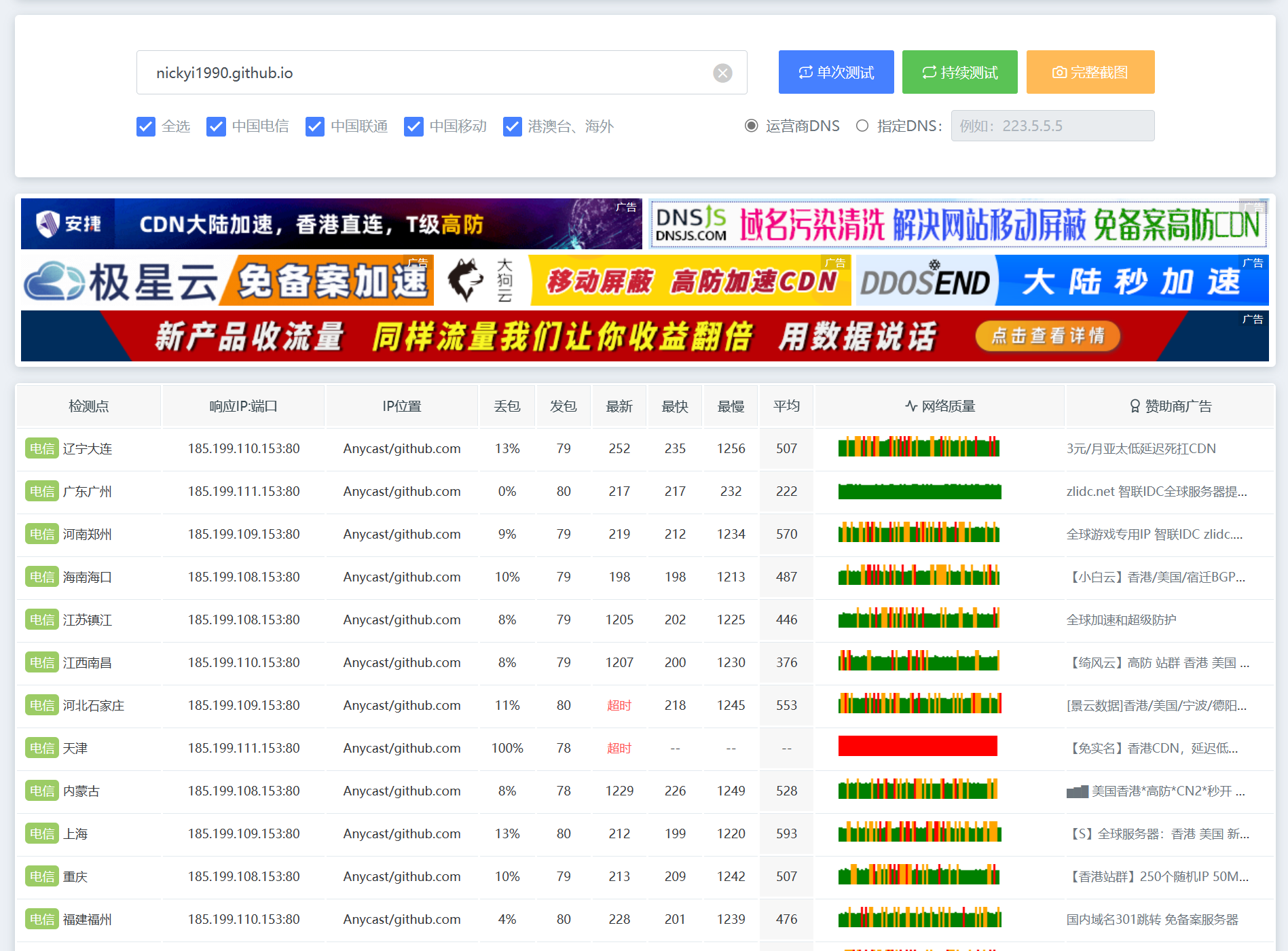Click the 电信 badge beside 上海

click(x=41, y=833)
